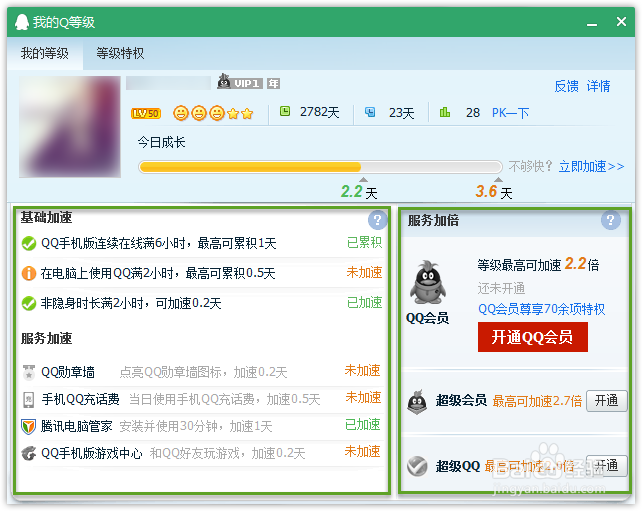Click the 超级QQ grey check icon

(417, 466)
